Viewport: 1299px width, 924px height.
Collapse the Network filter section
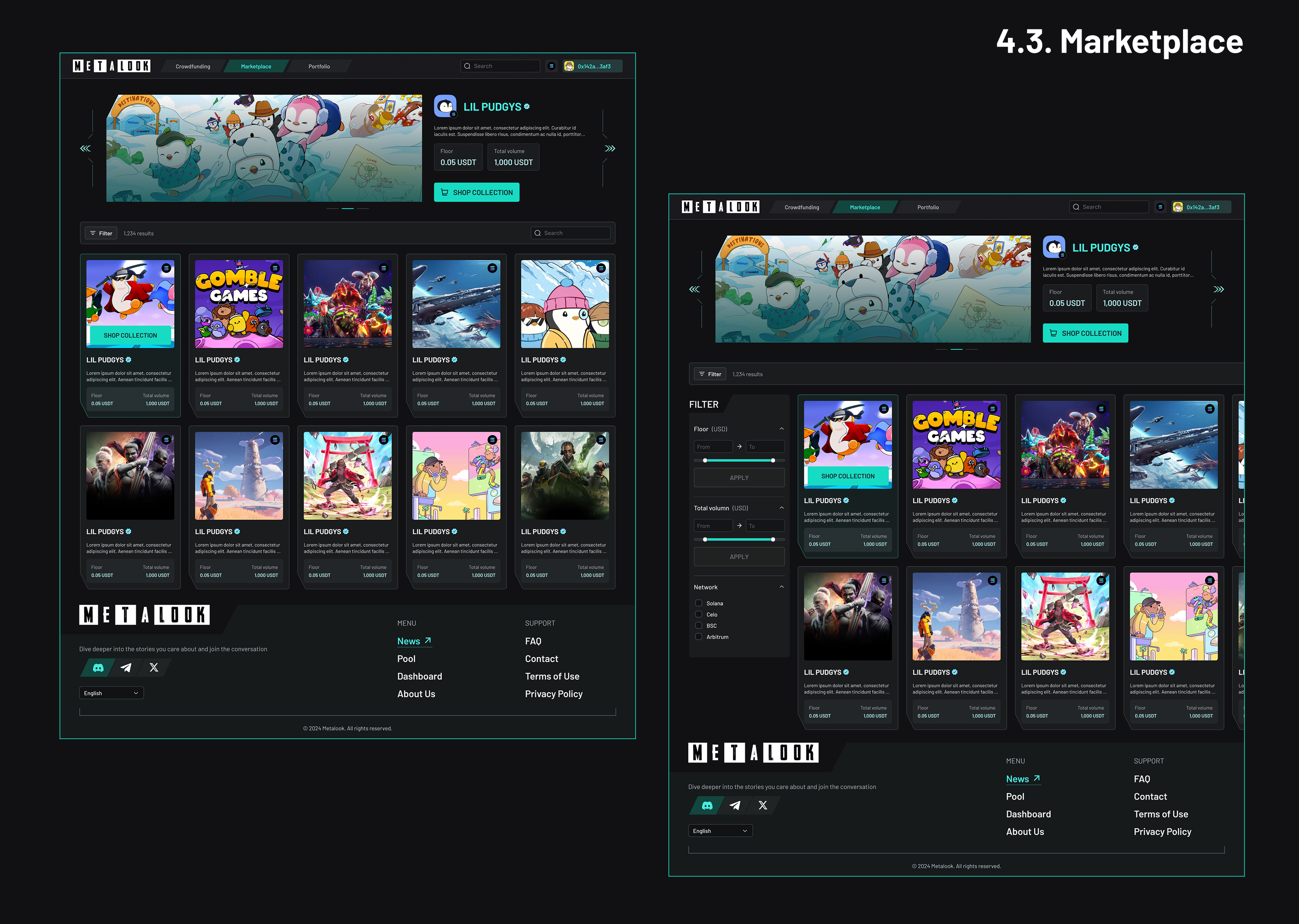(781, 587)
